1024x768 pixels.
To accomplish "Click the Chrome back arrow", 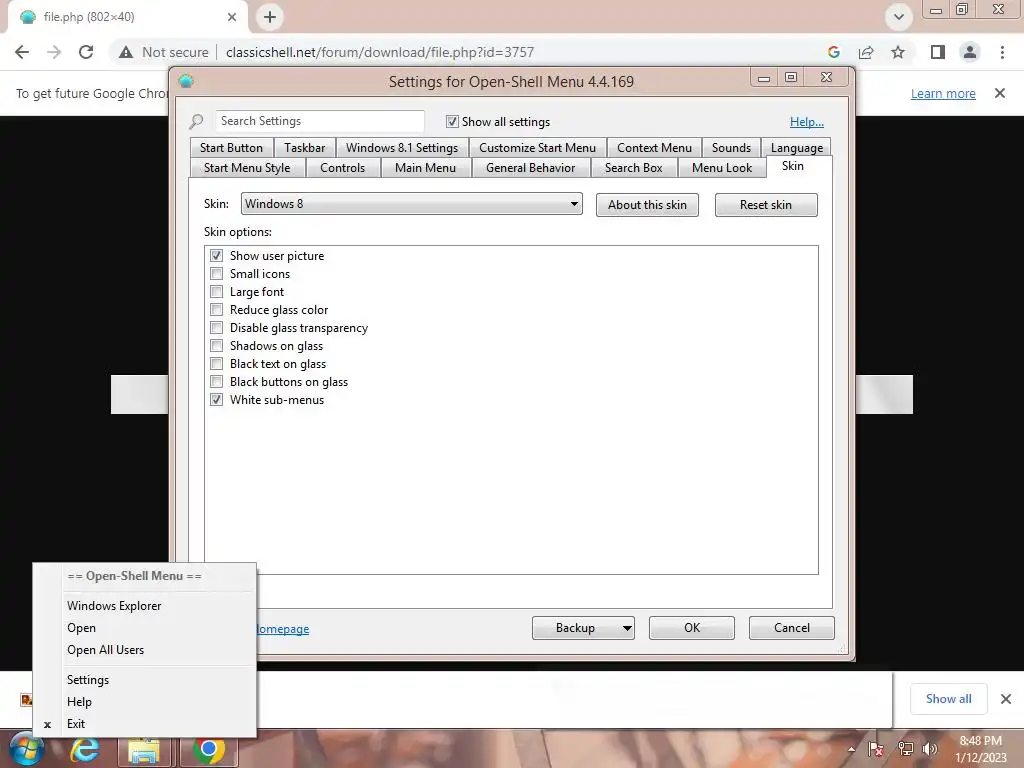I will coord(22,52).
